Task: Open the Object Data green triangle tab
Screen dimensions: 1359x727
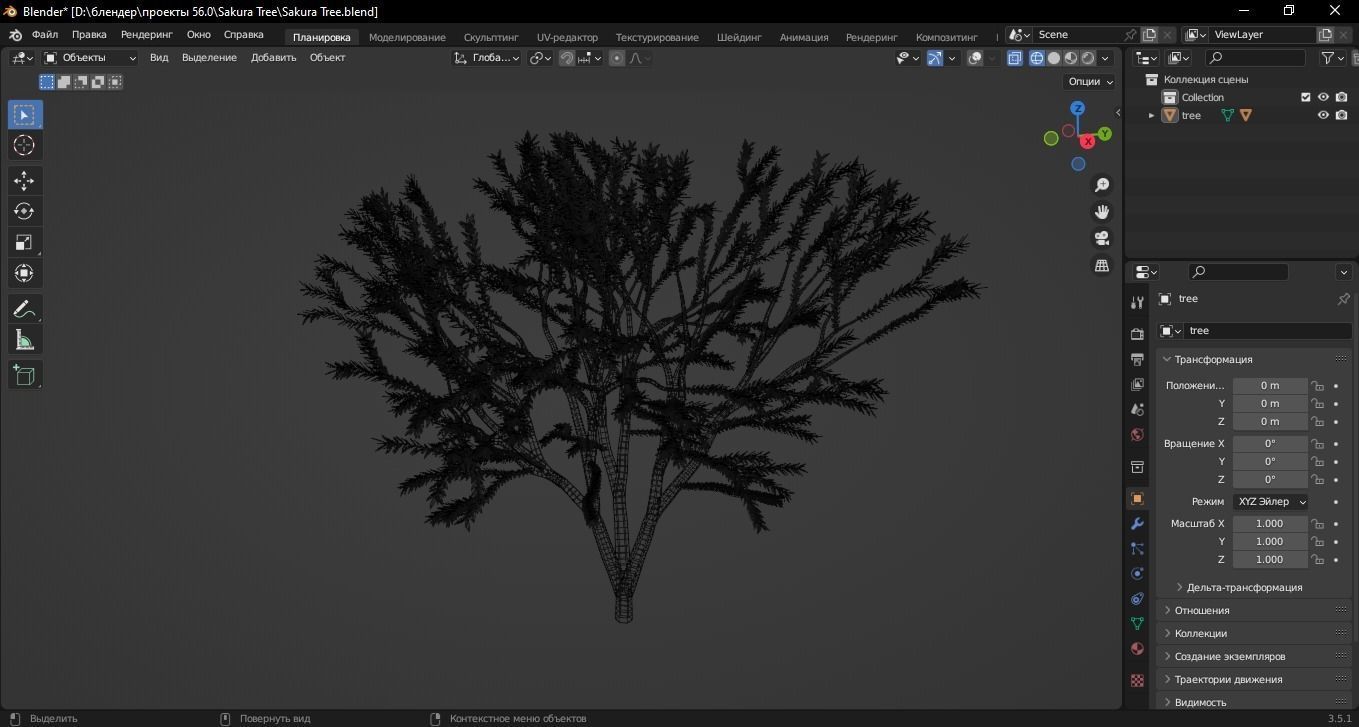Action: pos(1137,623)
